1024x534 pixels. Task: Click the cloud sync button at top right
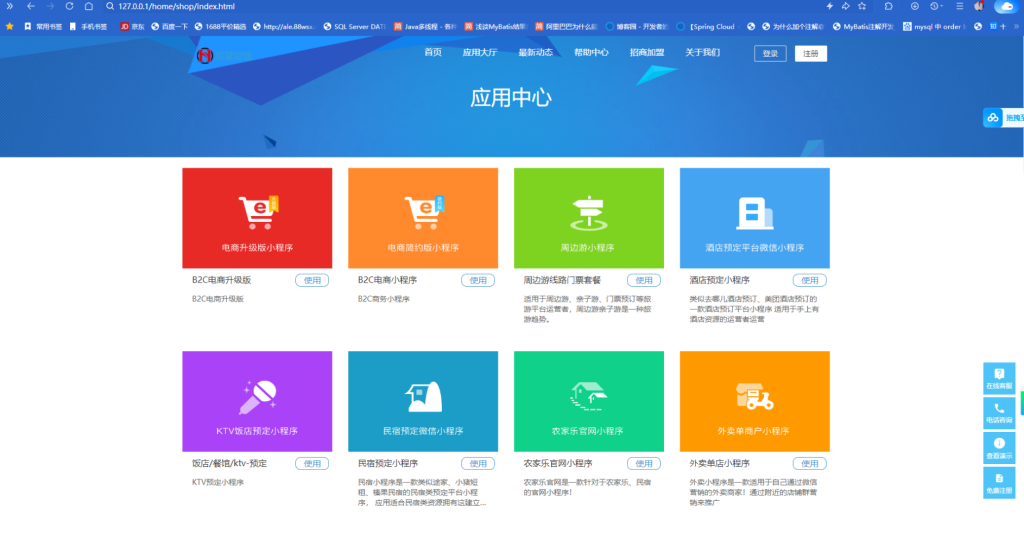[1006, 7]
